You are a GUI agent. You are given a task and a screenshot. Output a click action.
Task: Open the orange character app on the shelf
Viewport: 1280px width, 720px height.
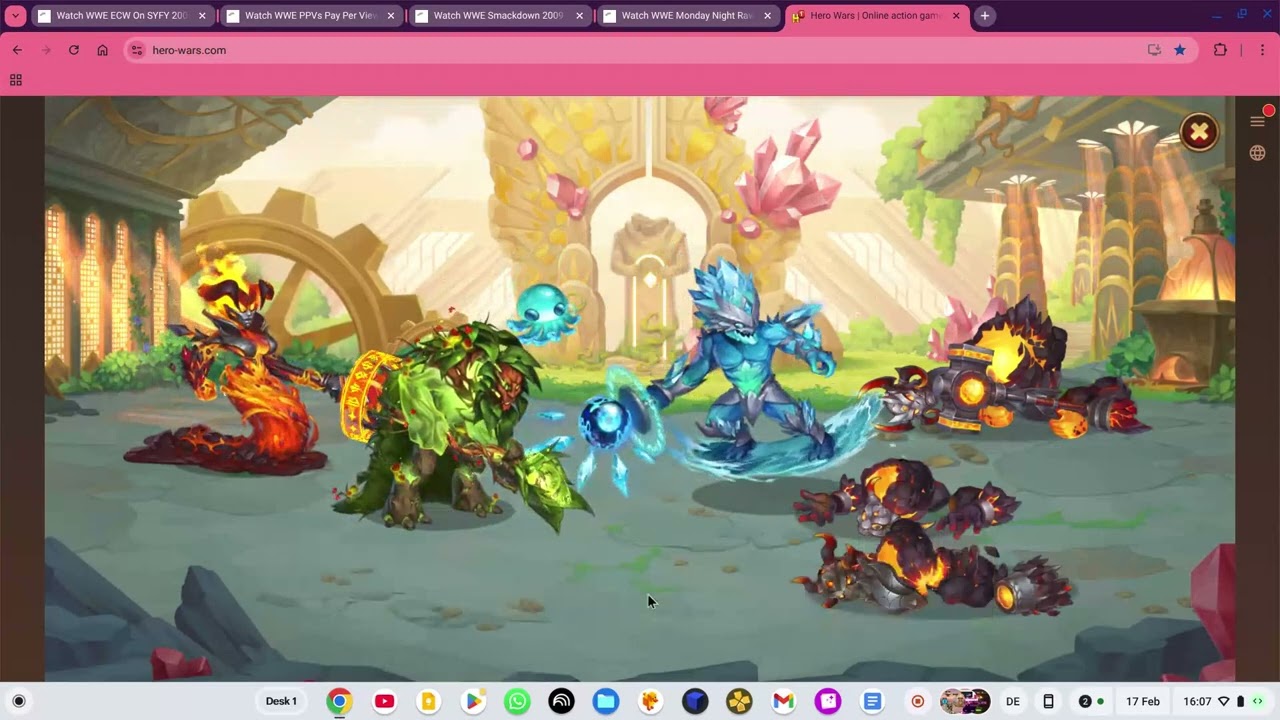pyautogui.click(x=650, y=701)
